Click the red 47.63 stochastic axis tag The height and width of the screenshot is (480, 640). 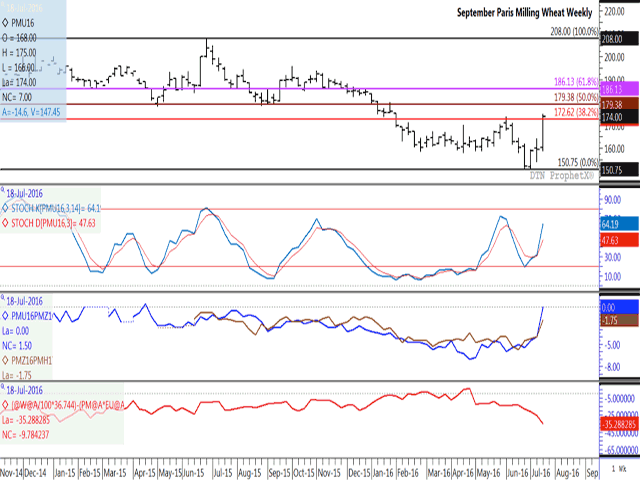click(620, 240)
